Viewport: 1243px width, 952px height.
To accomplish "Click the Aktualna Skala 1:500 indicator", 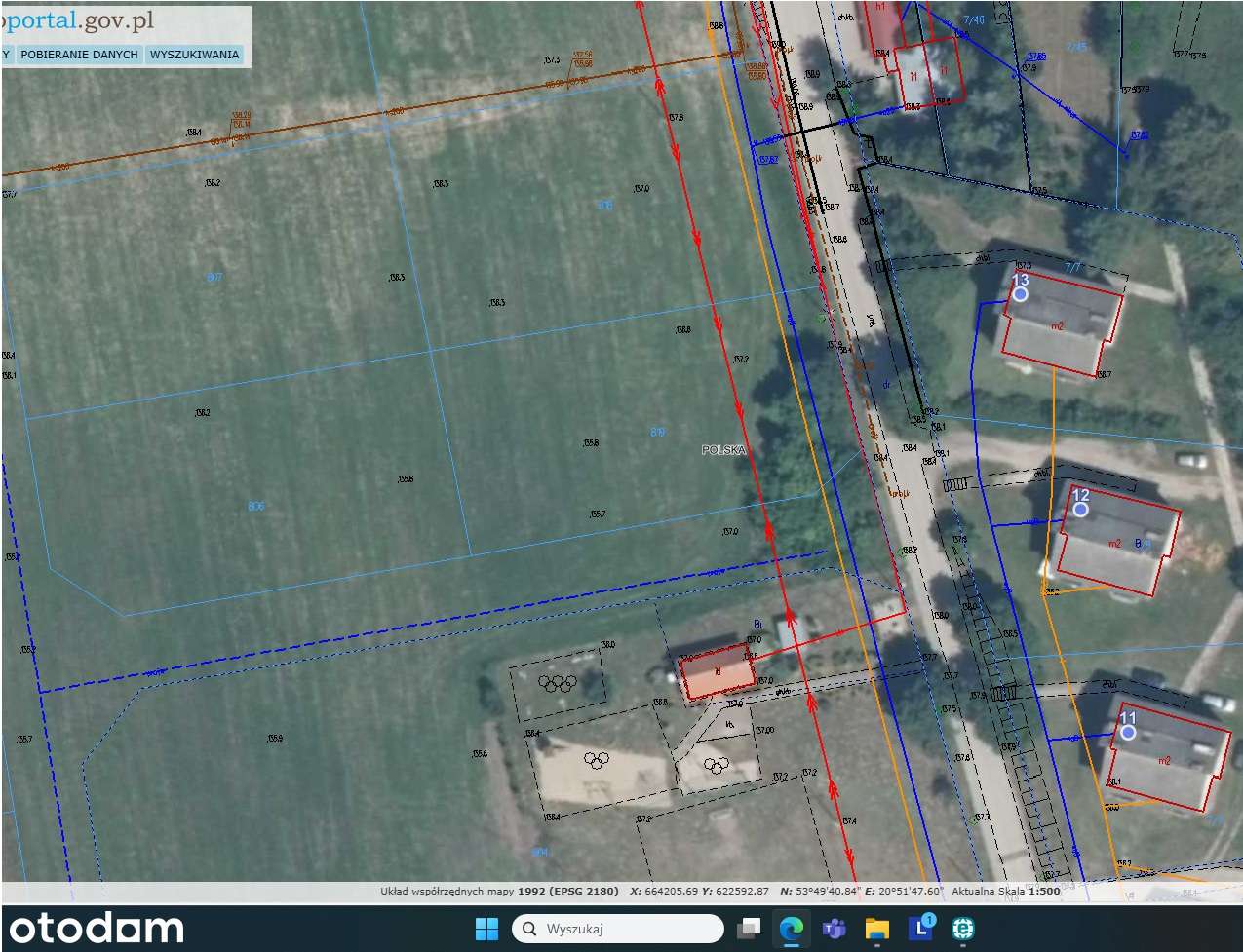I will tap(1005, 891).
